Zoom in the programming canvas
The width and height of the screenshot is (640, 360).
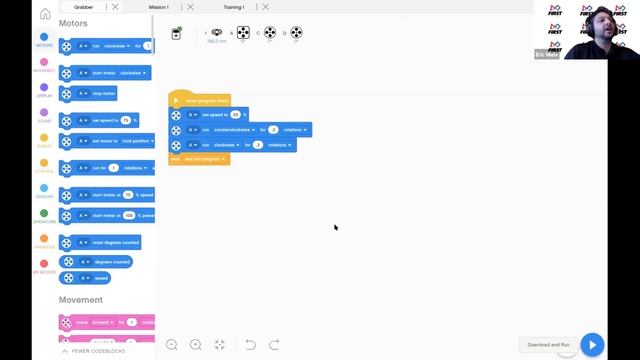[196, 344]
